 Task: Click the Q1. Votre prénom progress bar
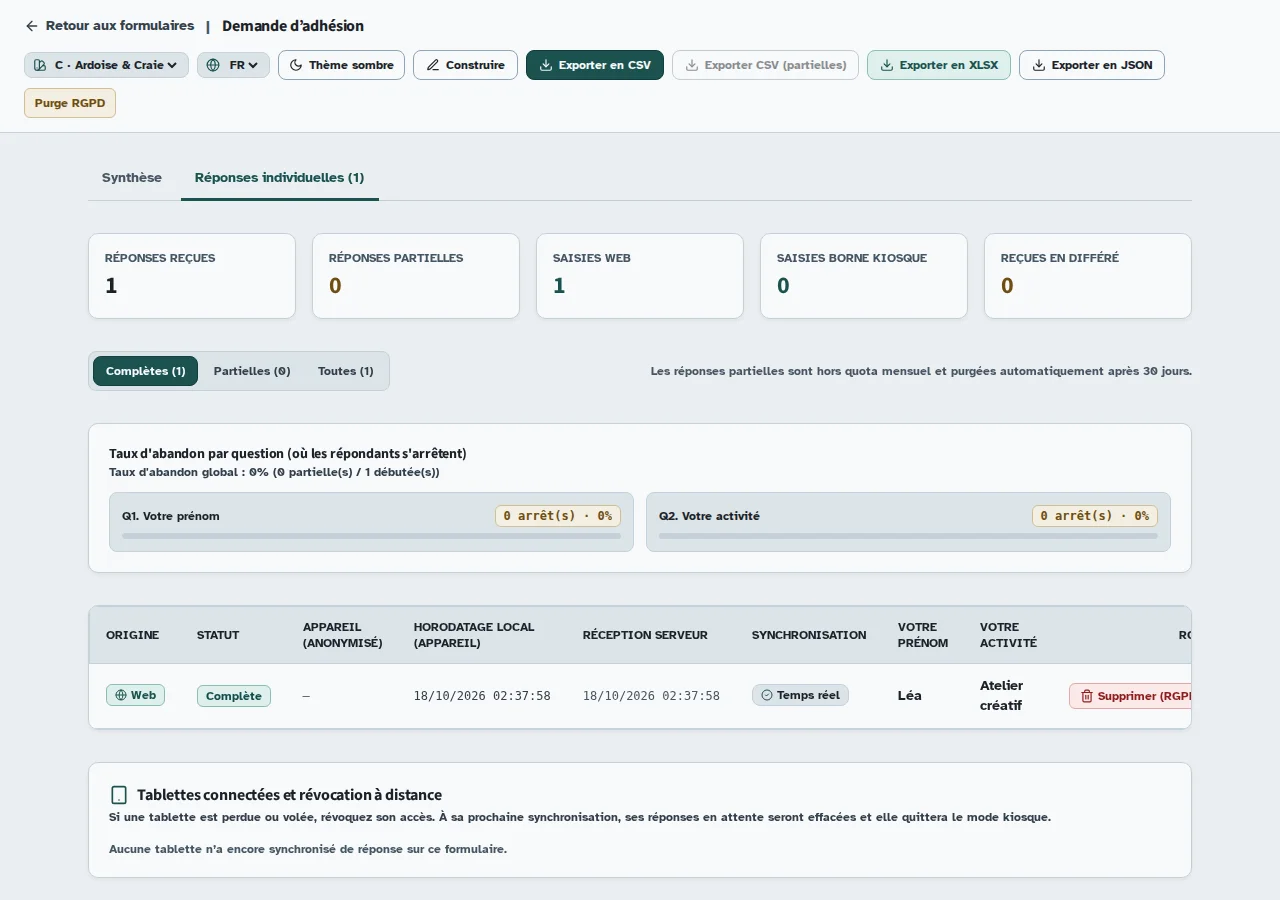pyautogui.click(x=371, y=536)
